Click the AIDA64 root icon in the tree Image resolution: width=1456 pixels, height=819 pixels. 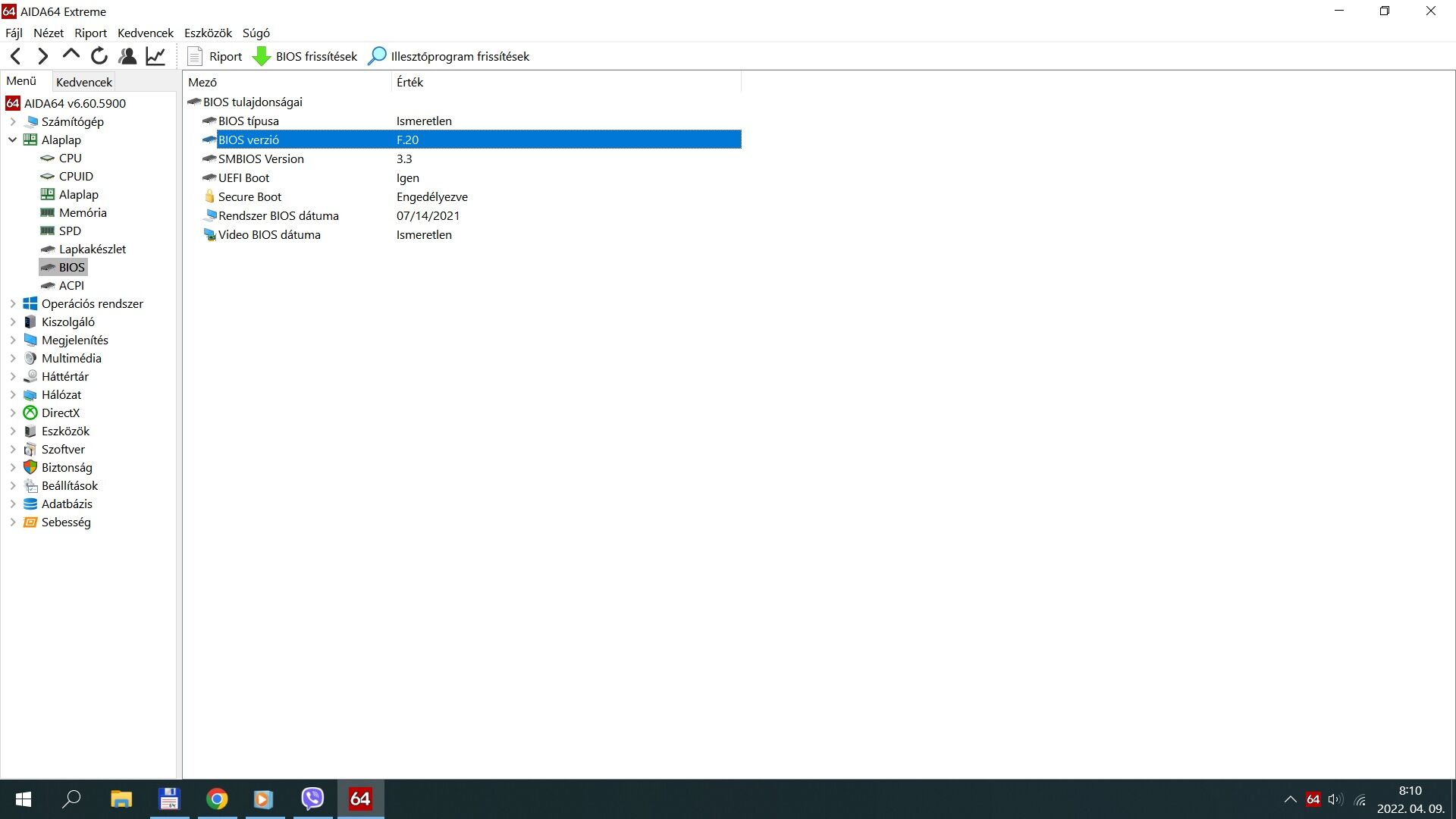click(12, 103)
